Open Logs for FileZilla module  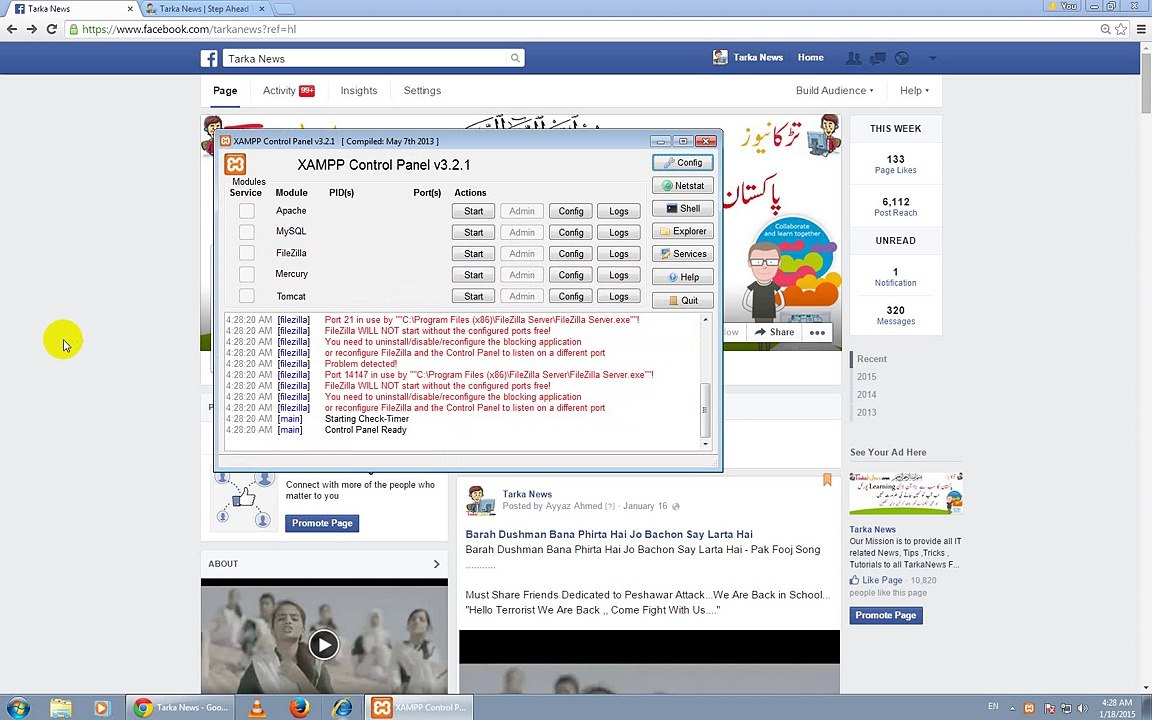(x=619, y=253)
